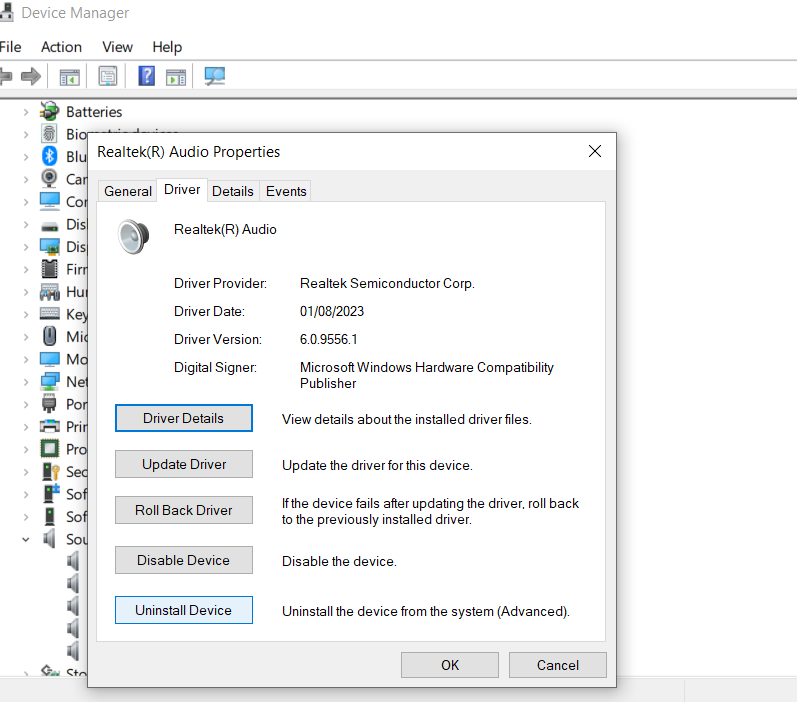This screenshot has height=702, width=797.
Task: Click the back arrow toolbar icon
Action: [x=6, y=77]
